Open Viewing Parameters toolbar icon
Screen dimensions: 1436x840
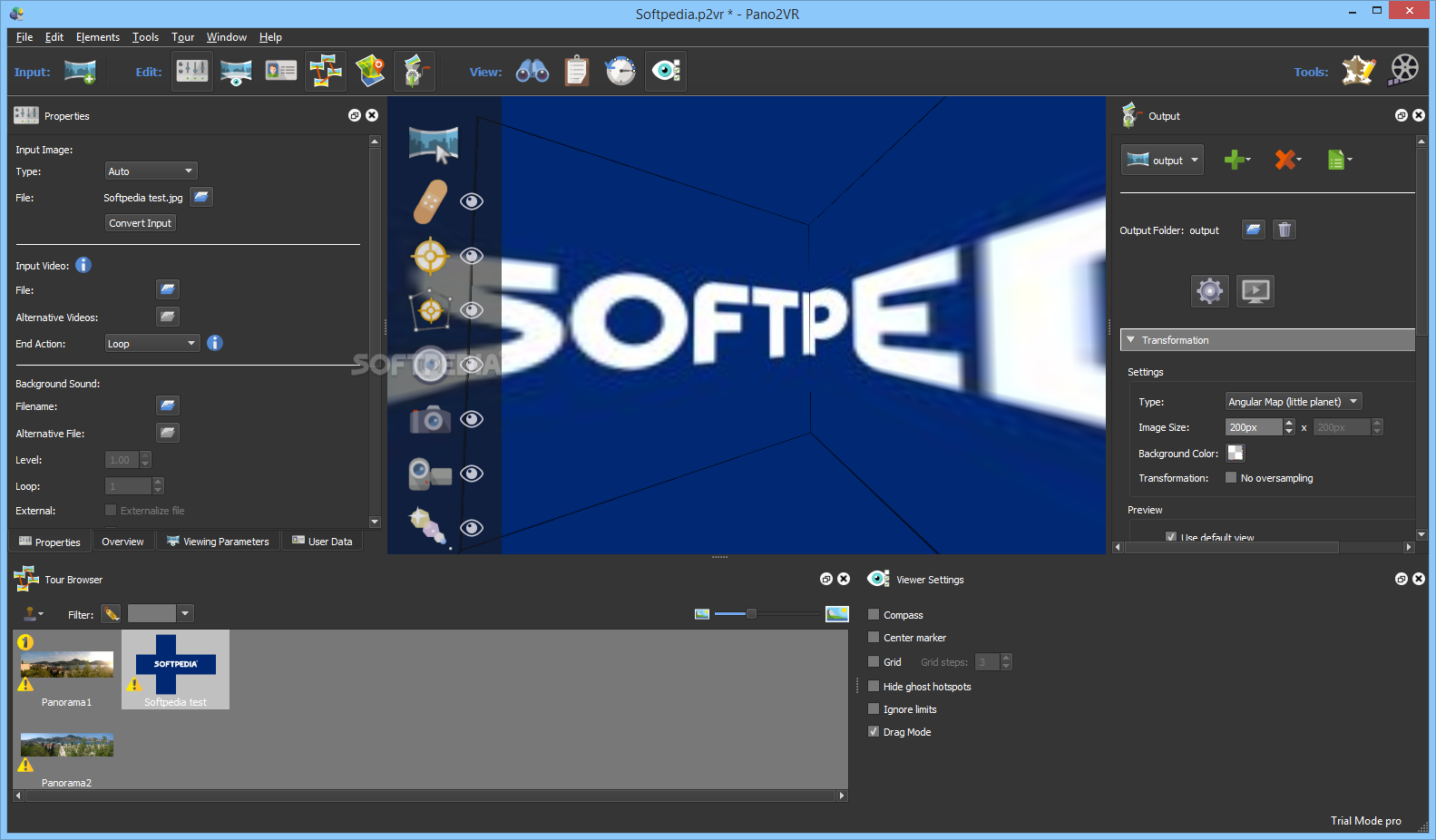coord(236,72)
